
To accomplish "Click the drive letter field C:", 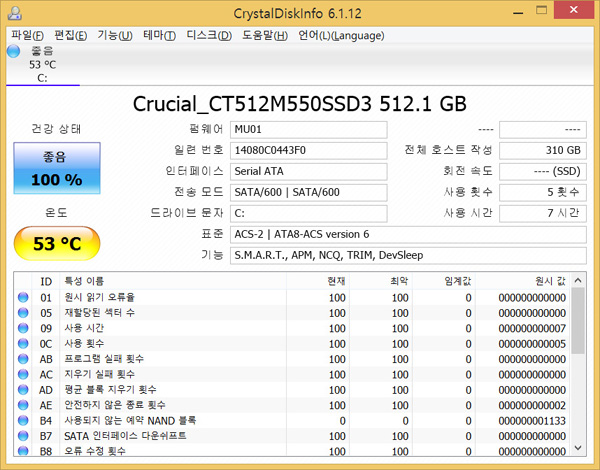I will [308, 213].
